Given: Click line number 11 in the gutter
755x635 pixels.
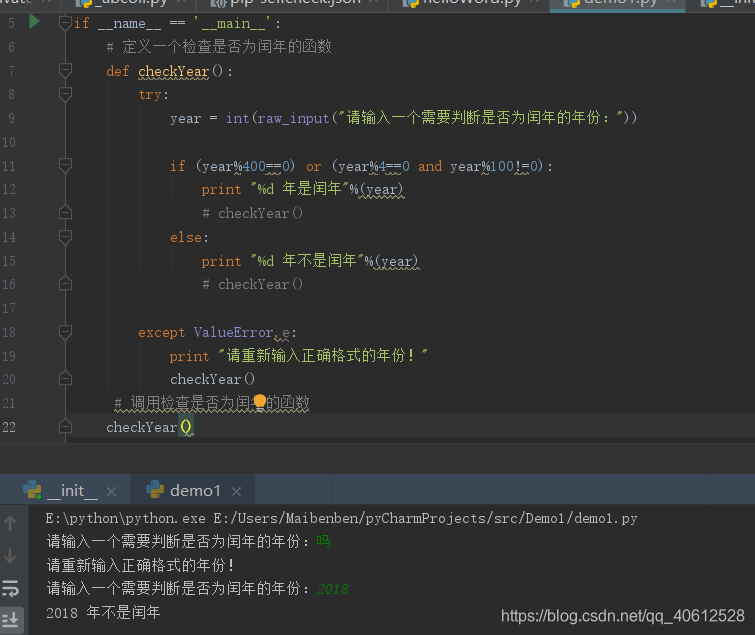Looking at the screenshot, I should pyautogui.click(x=9, y=167).
